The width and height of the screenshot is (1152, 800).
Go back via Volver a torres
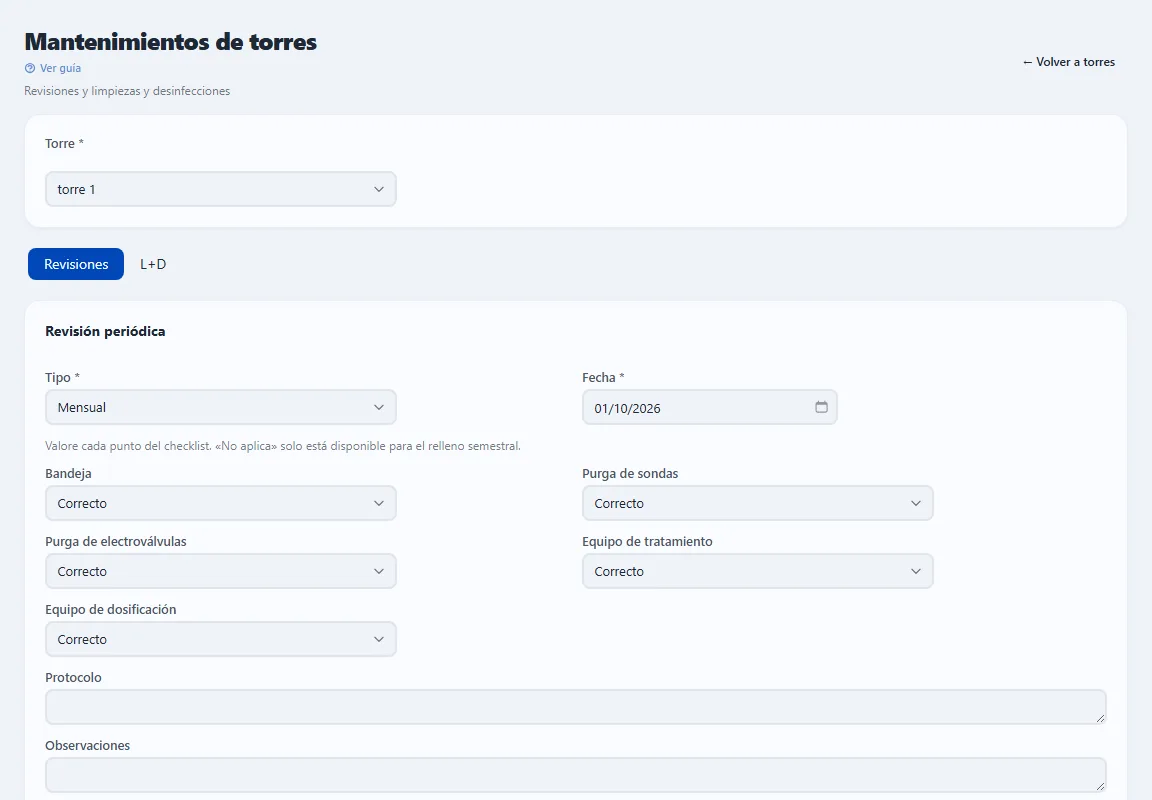point(1069,62)
